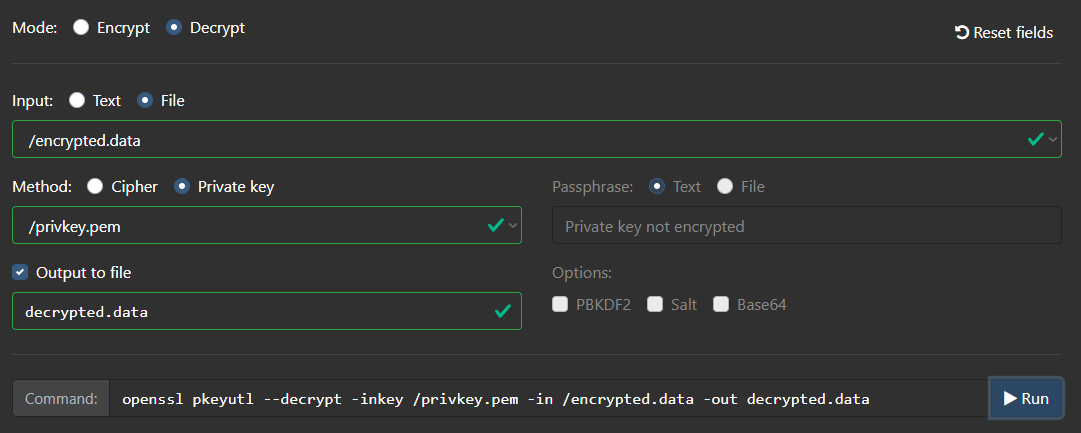
Task: Expand the /encrypted.data input file dropdown
Action: pos(1053,139)
